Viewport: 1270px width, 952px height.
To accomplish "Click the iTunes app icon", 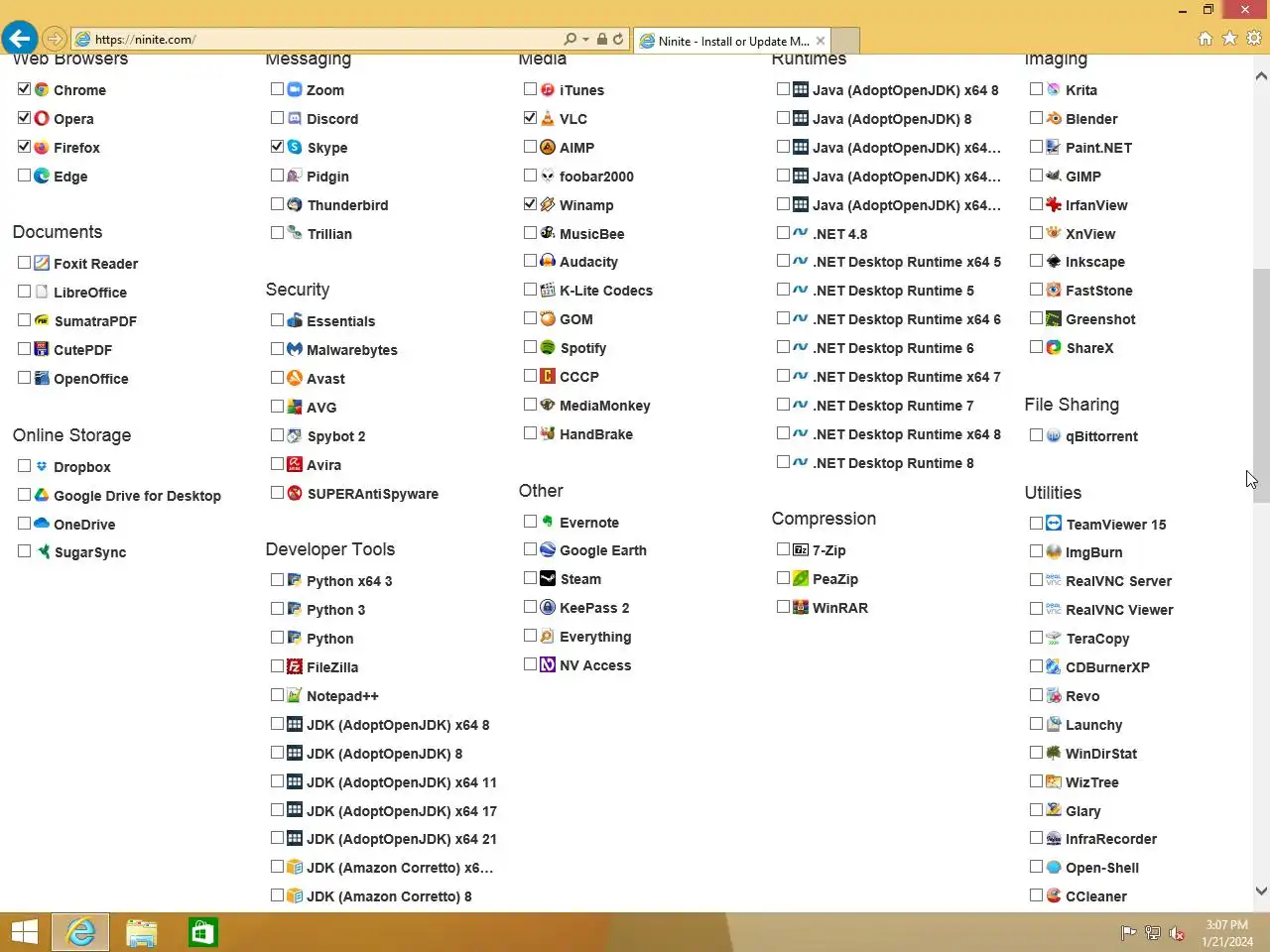I will tap(548, 89).
